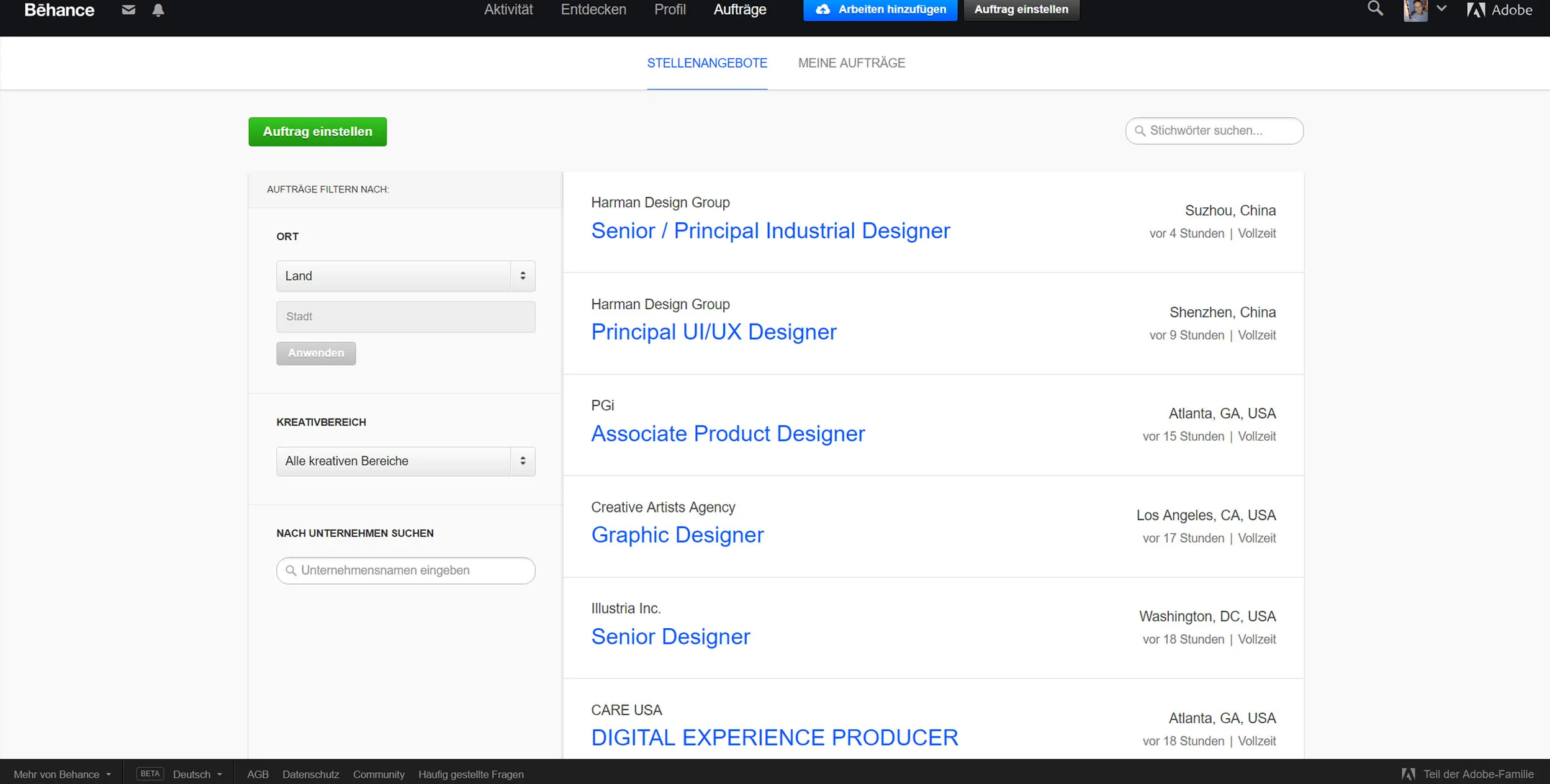Click the green Auftrag einstellen button
Screen dimensions: 1550x784
(317, 132)
